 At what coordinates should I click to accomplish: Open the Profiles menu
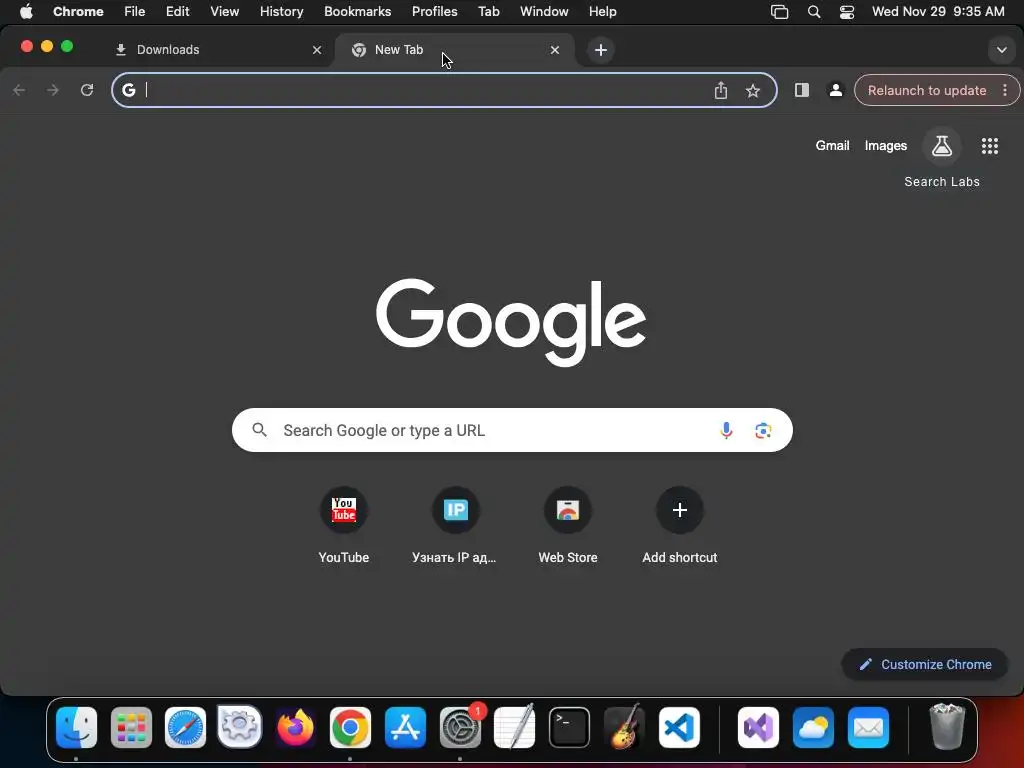[x=434, y=11]
